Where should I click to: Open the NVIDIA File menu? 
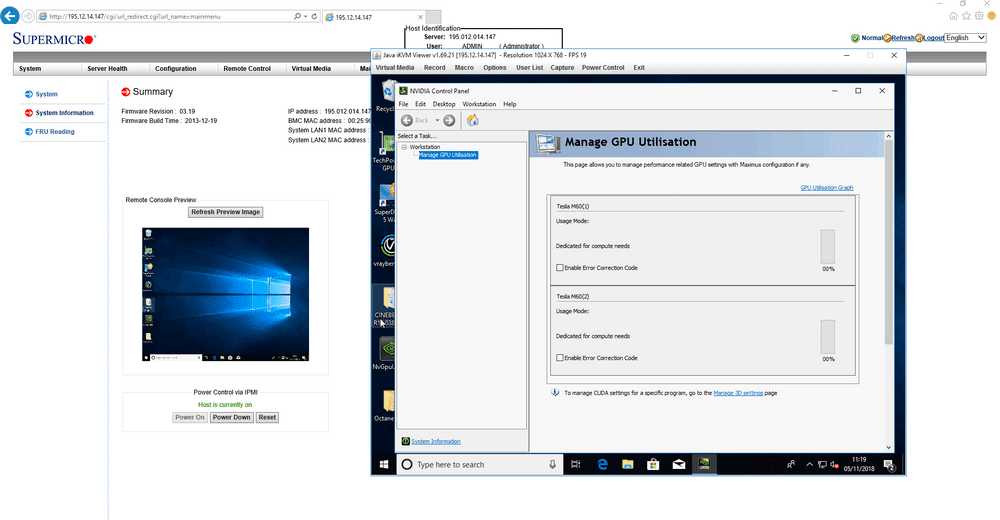tap(404, 104)
